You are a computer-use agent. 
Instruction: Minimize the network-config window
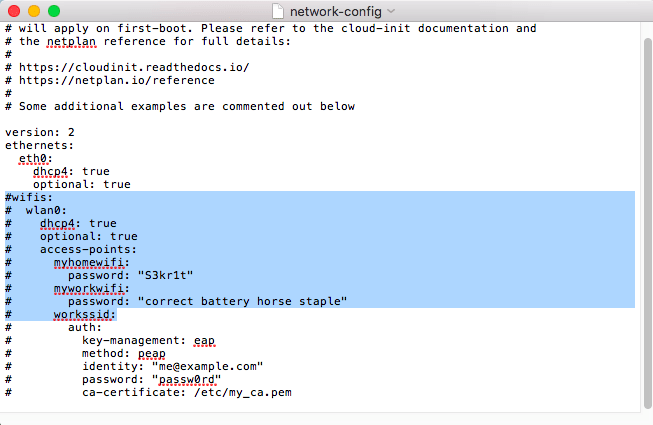pos(33,11)
